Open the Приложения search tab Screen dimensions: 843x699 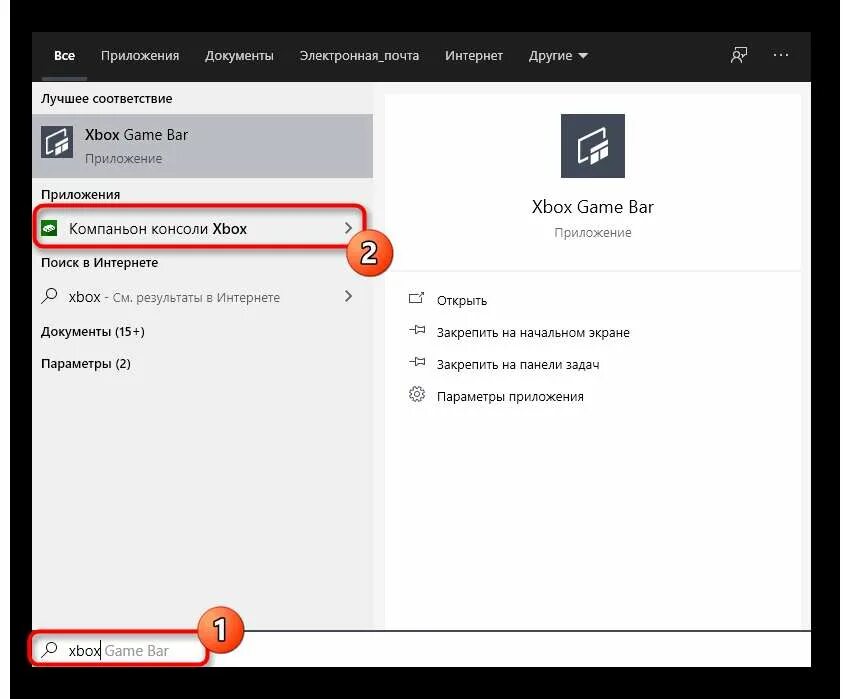(140, 55)
